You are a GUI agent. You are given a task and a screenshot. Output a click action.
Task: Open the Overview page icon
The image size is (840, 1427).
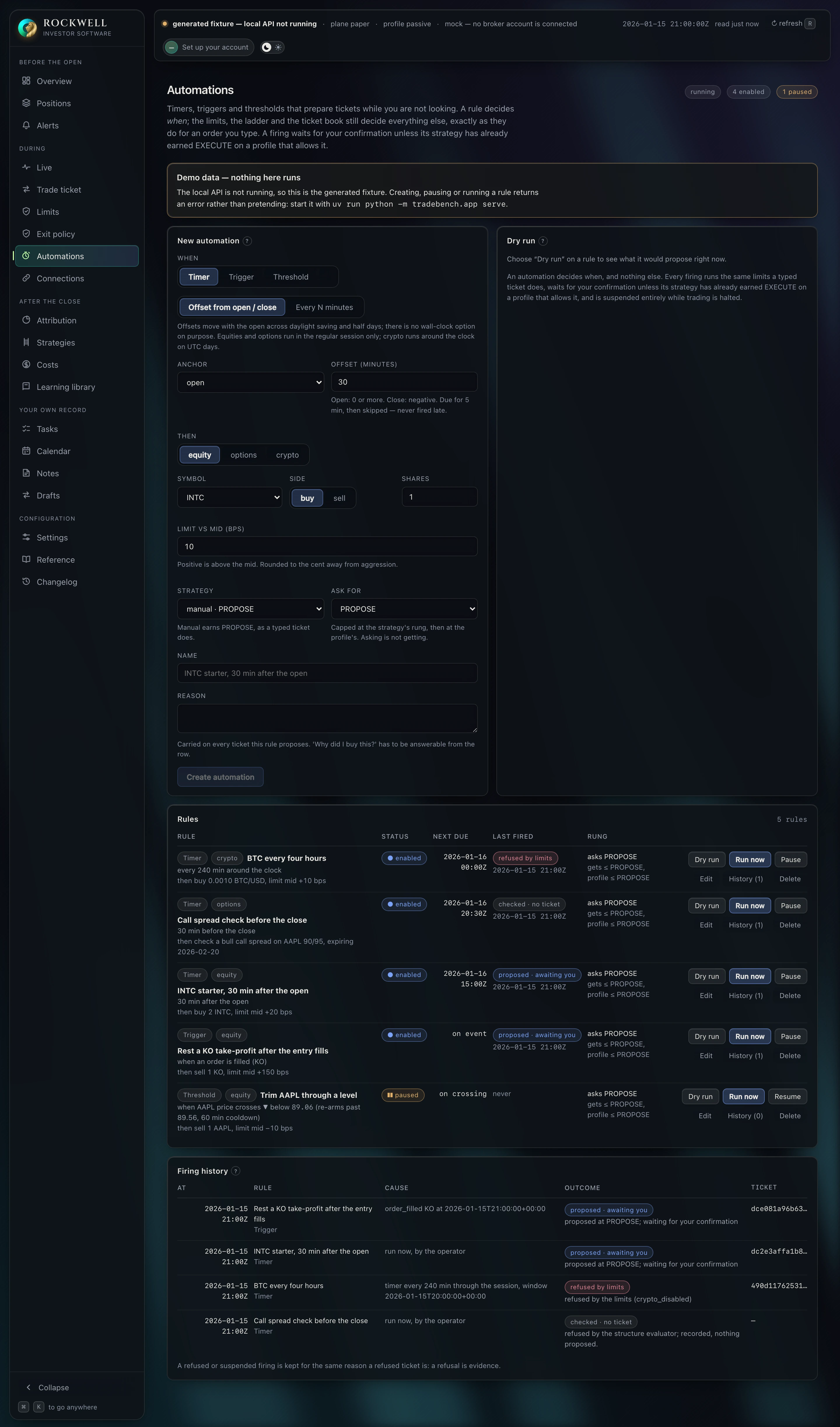click(x=26, y=81)
